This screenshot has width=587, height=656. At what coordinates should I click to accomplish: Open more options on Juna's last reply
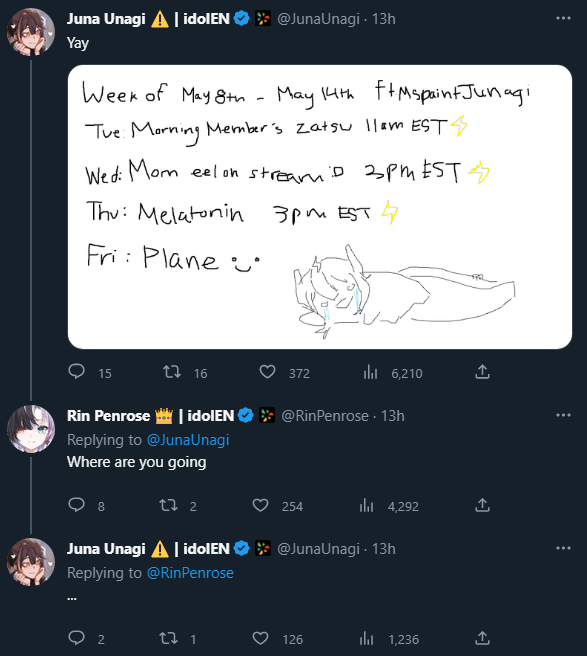pos(563,548)
